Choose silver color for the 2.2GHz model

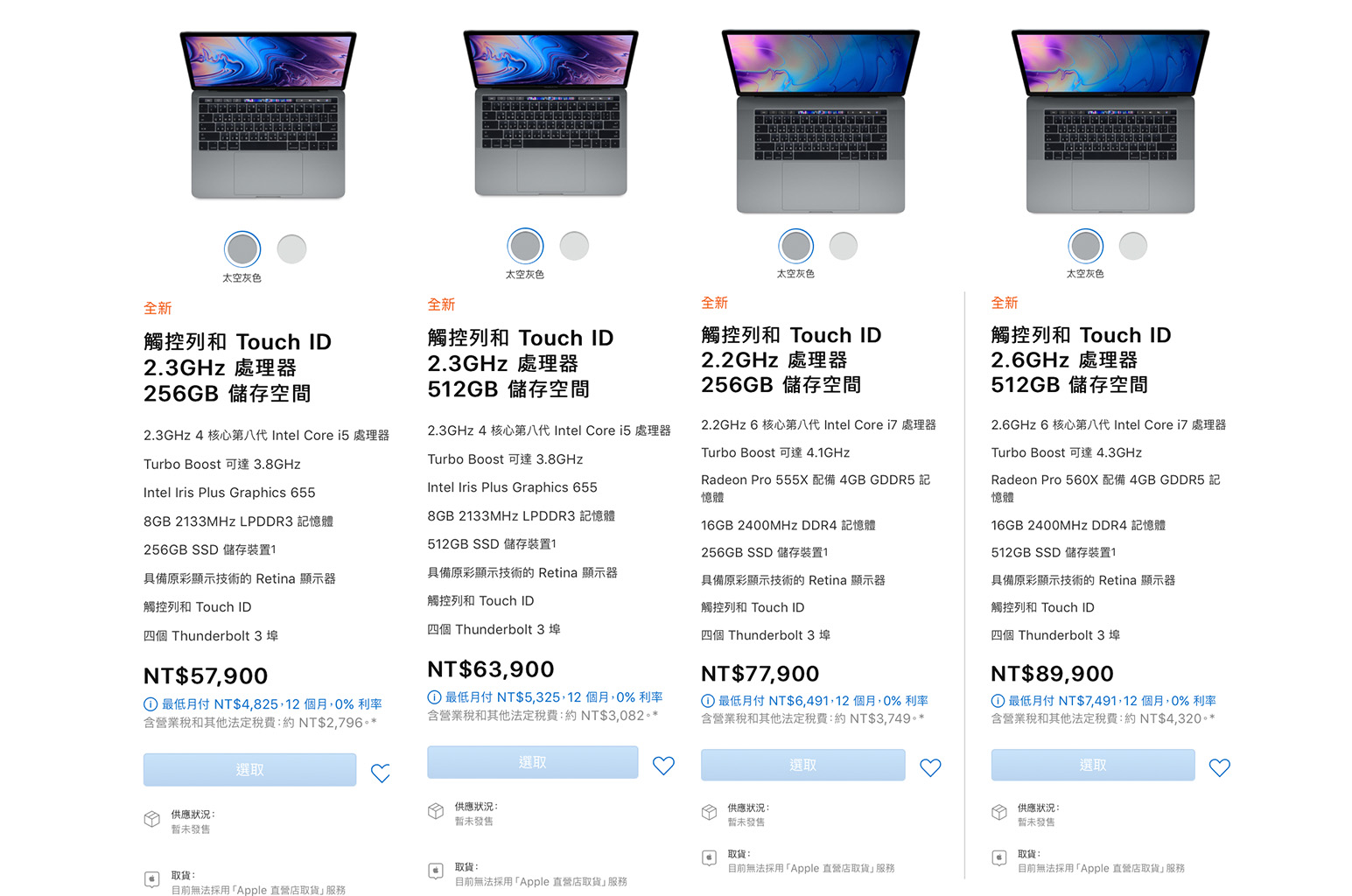tap(844, 246)
